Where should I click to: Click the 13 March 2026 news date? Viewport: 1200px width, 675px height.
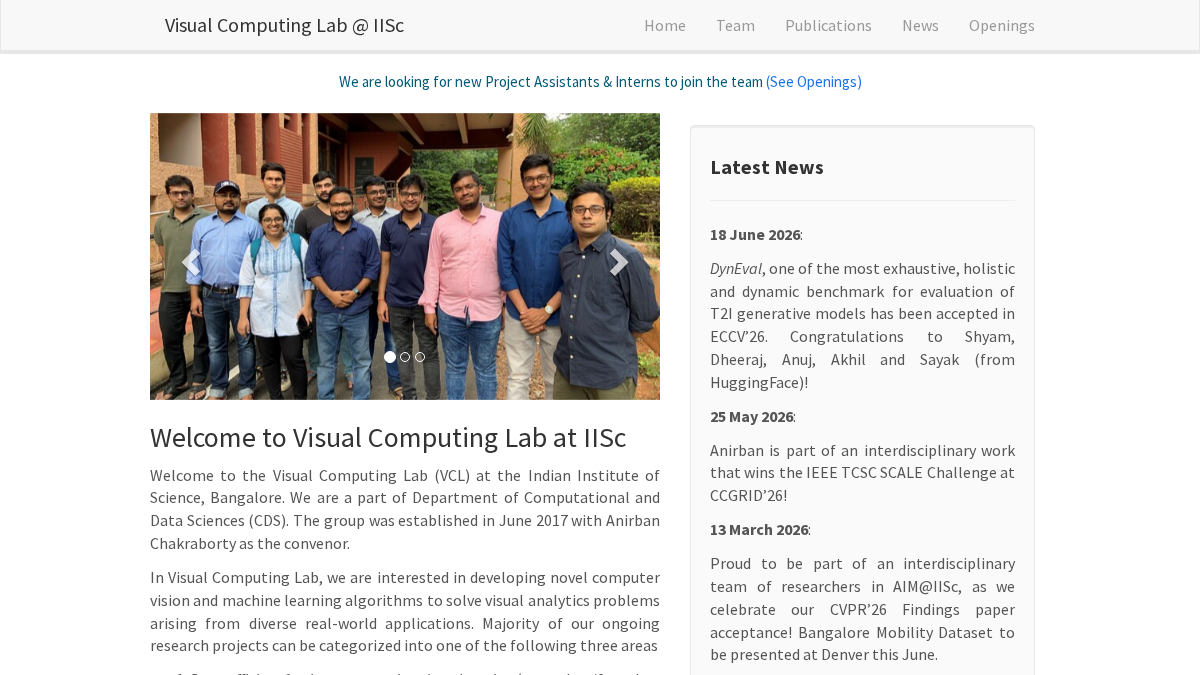tap(759, 530)
